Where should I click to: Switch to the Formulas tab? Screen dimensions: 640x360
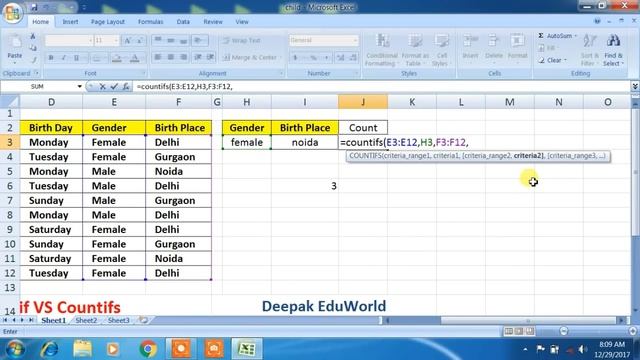coord(150,22)
